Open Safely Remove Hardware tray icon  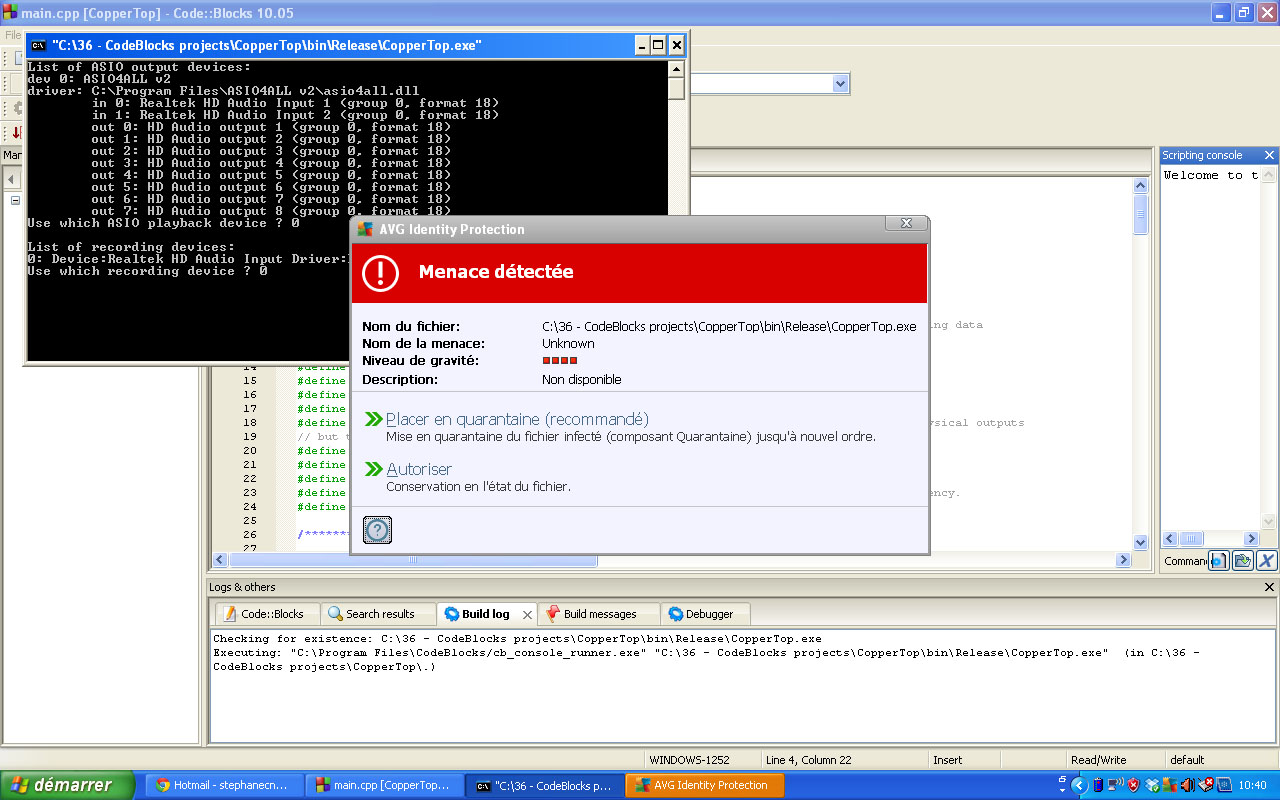tap(1206, 785)
